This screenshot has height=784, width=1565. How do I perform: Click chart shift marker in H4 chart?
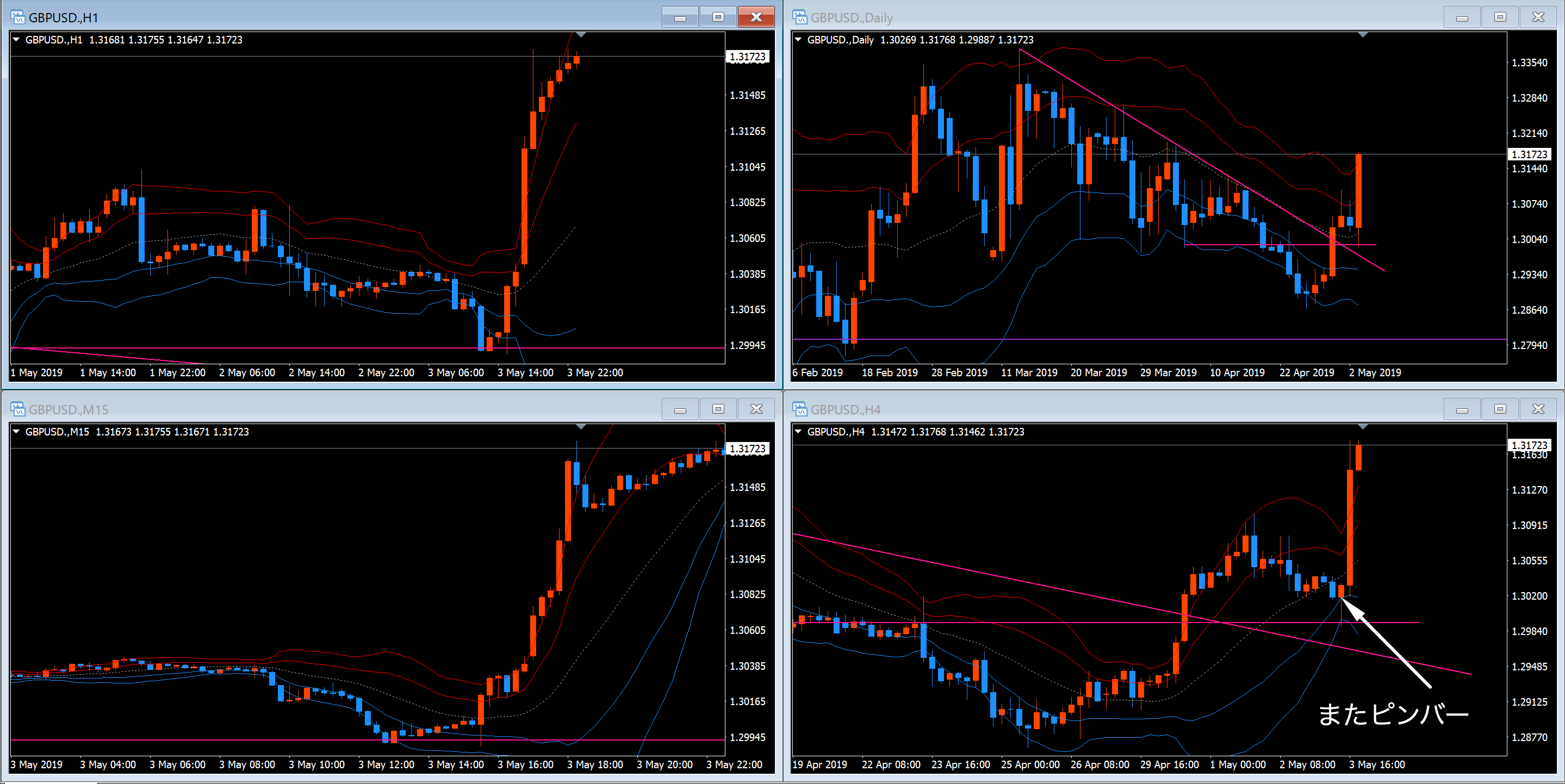pyautogui.click(x=1363, y=427)
